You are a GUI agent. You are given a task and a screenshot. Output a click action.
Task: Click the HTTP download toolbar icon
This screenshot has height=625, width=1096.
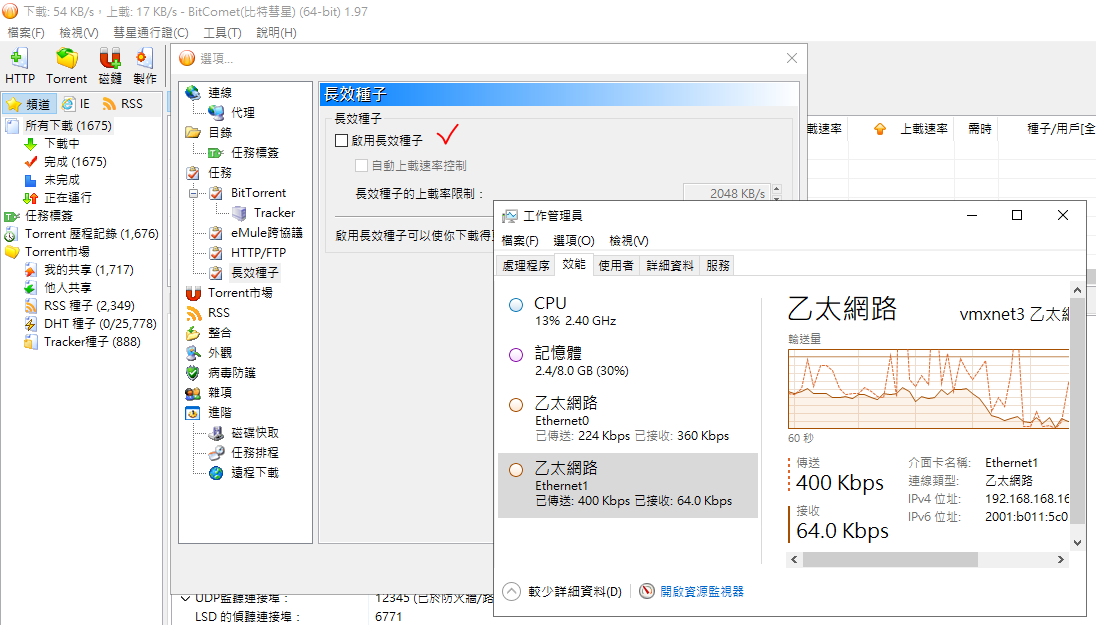pyautogui.click(x=19, y=58)
